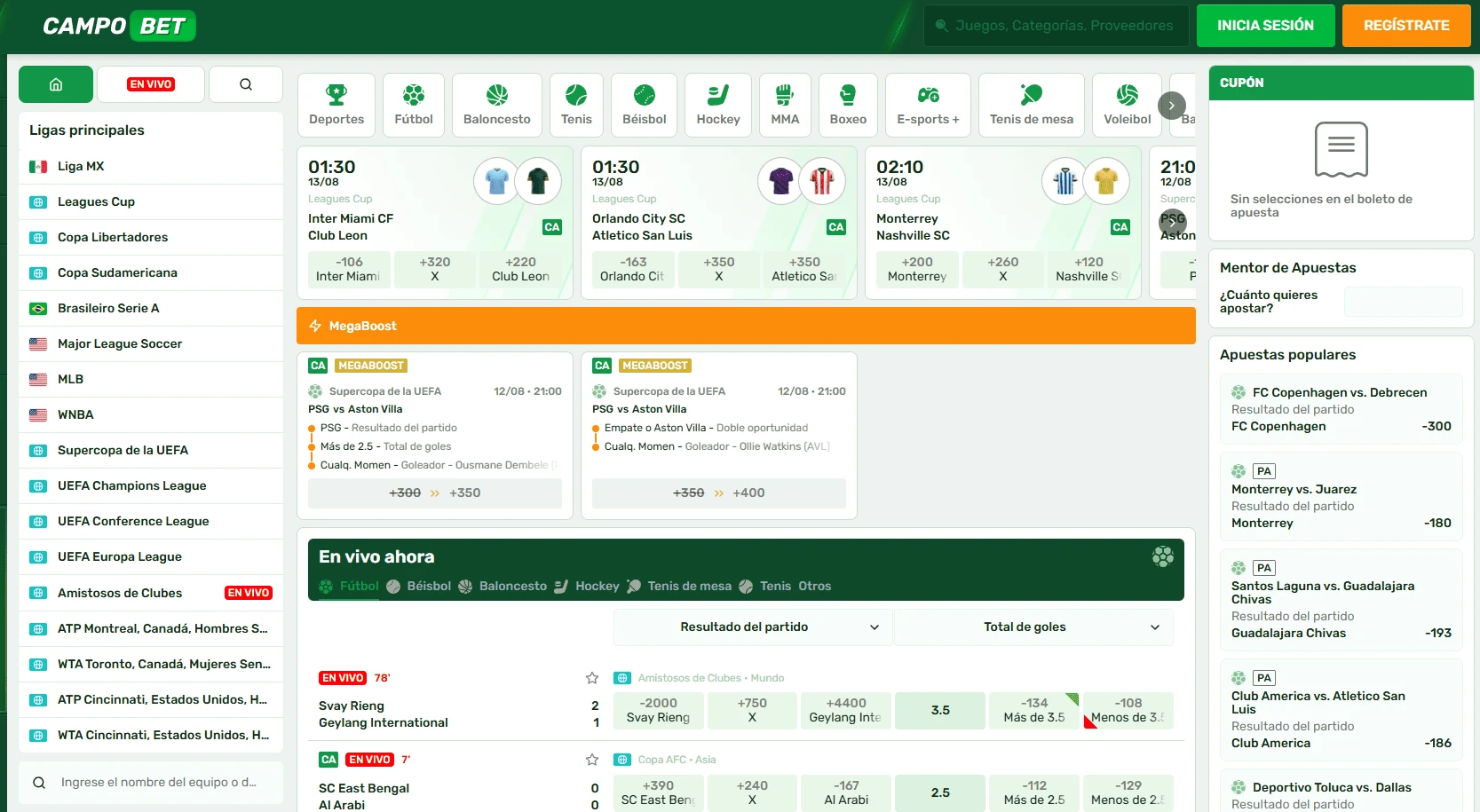Open the Leagues Cup league link
Viewport: 1480px width, 812px height.
click(151, 202)
